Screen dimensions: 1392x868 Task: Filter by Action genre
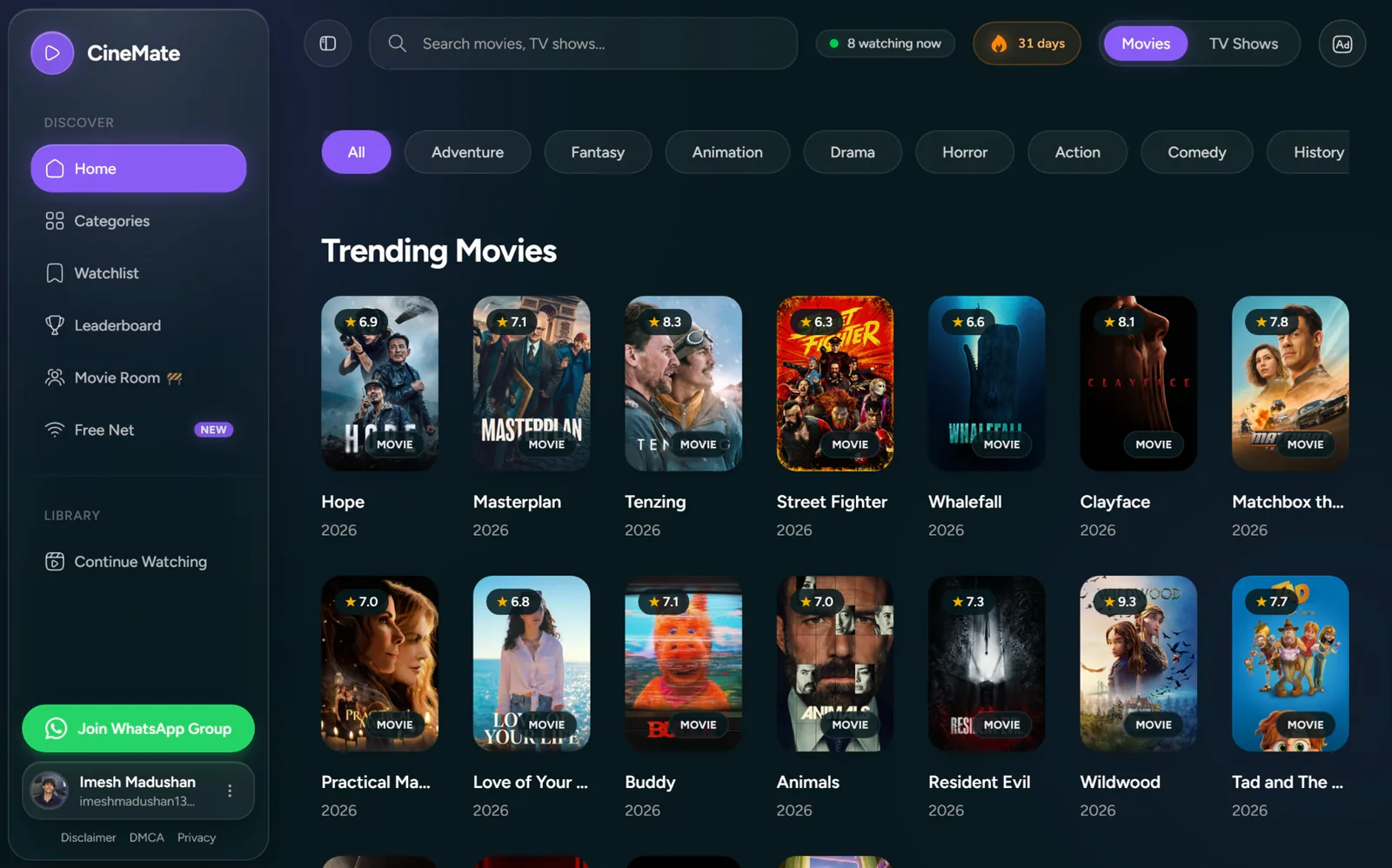pos(1077,152)
